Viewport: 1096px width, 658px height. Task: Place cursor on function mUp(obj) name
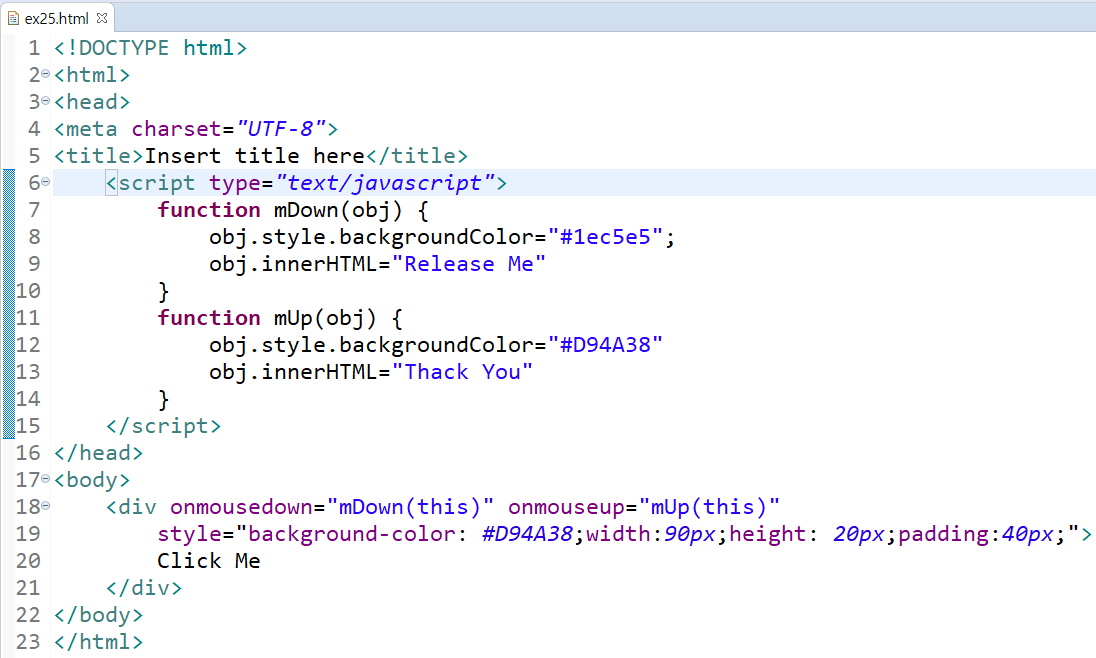325,319
